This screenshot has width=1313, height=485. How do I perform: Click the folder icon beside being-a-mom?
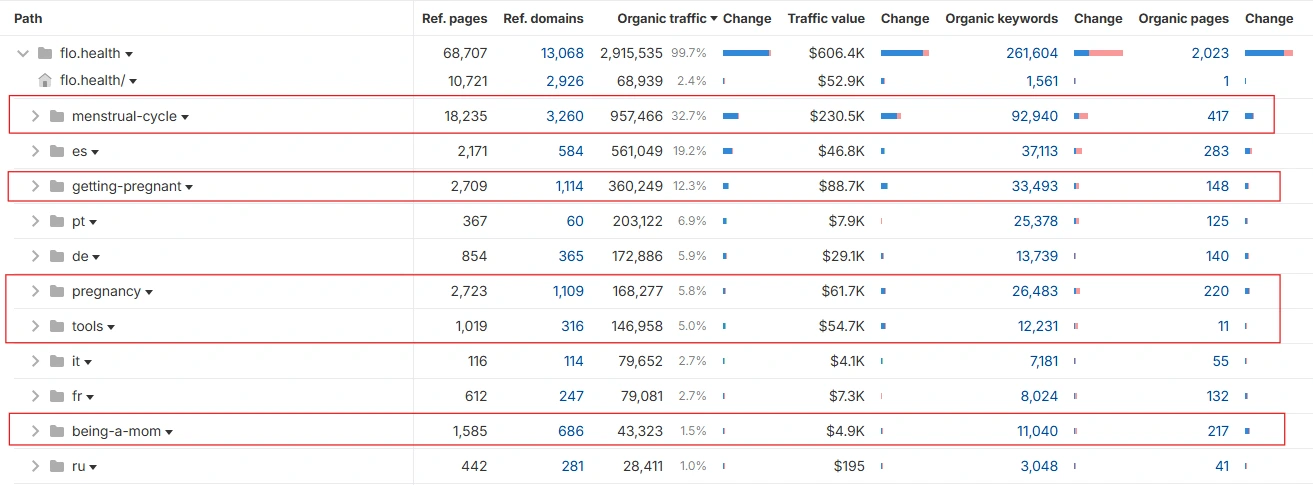point(56,431)
